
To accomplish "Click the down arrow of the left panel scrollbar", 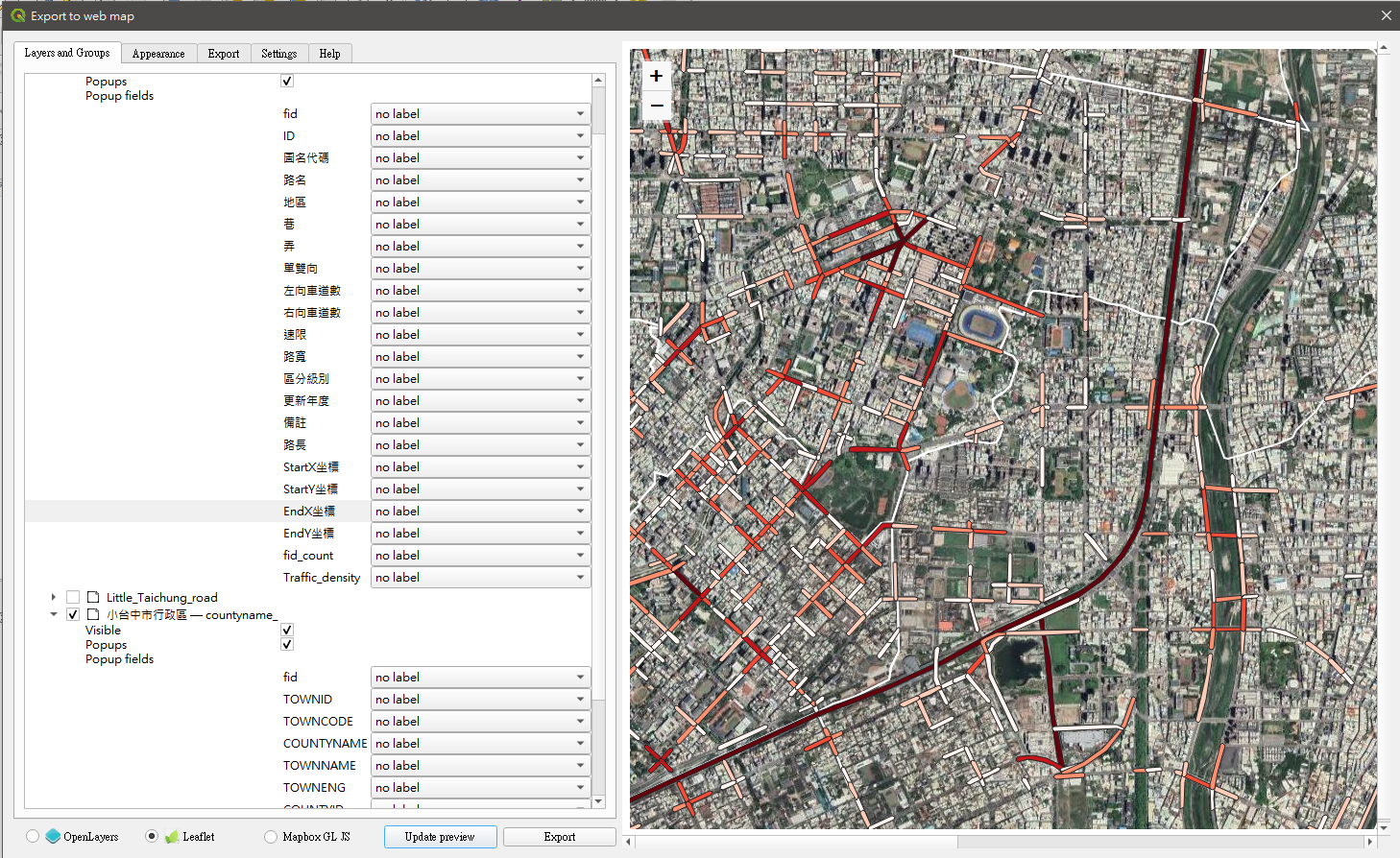I will click(x=599, y=801).
